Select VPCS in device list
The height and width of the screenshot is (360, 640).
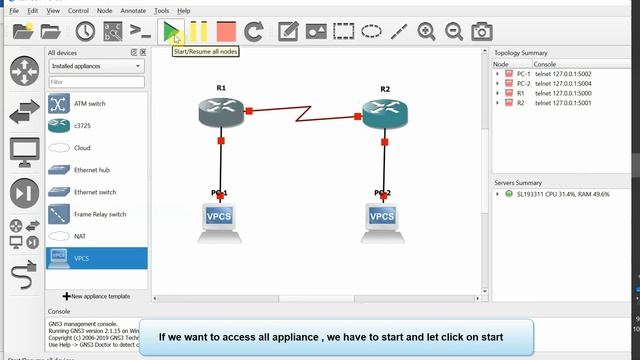tap(96, 258)
